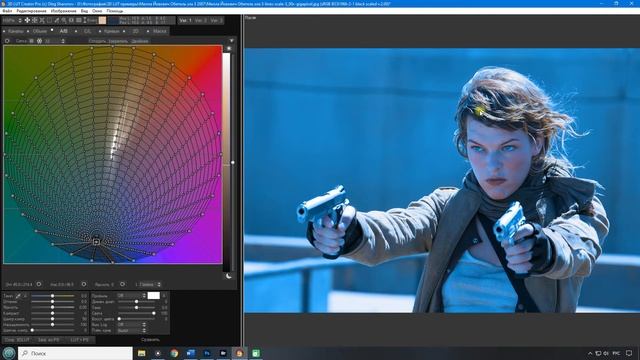
Task: Click the Закрепить grid button
Action: click(118, 41)
